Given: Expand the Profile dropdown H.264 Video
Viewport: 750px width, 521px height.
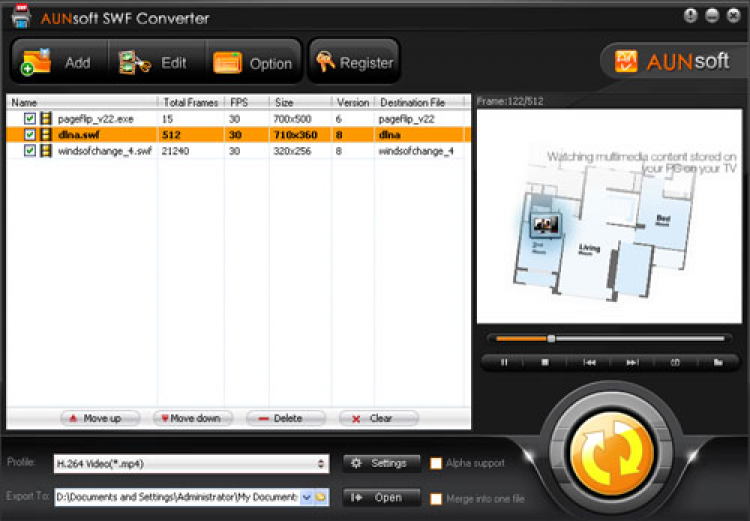Looking at the screenshot, I should (191, 464).
